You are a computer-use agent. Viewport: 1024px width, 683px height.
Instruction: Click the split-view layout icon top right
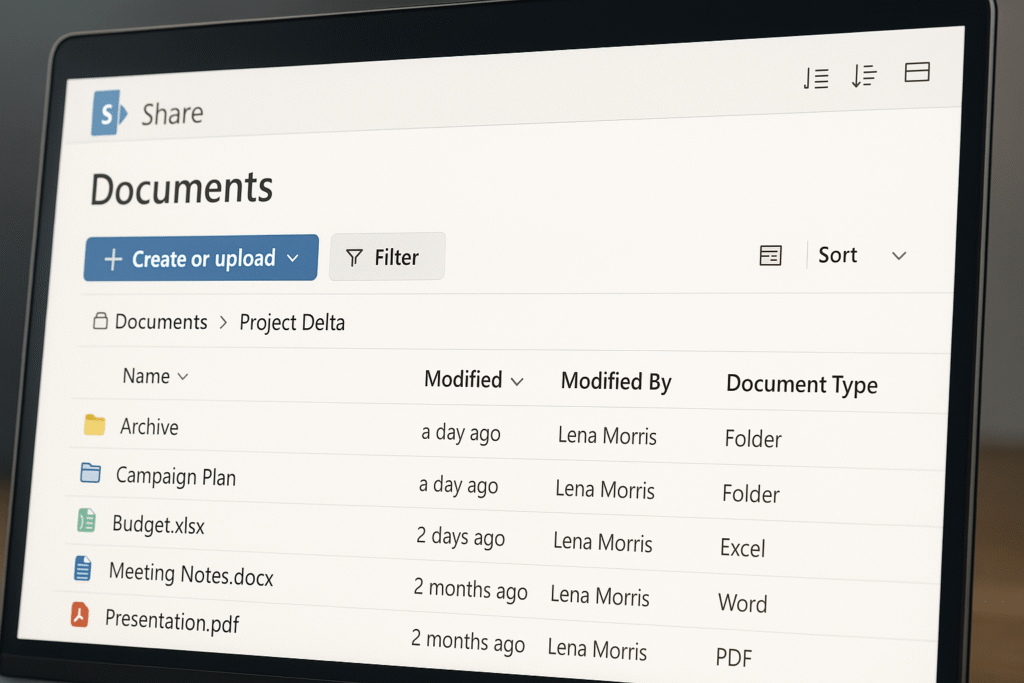tap(917, 72)
